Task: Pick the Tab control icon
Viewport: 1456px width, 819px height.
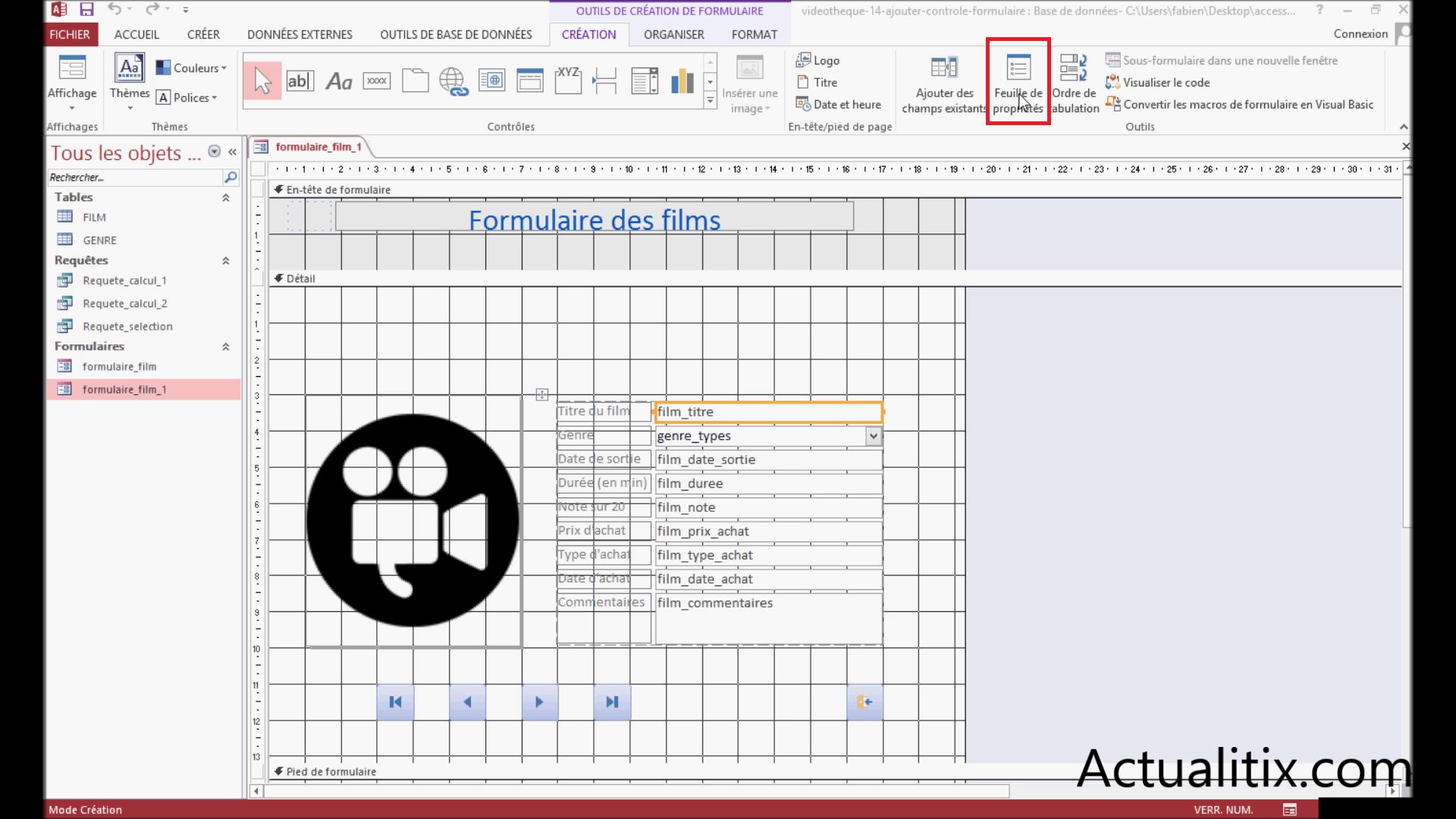Action: 415,80
